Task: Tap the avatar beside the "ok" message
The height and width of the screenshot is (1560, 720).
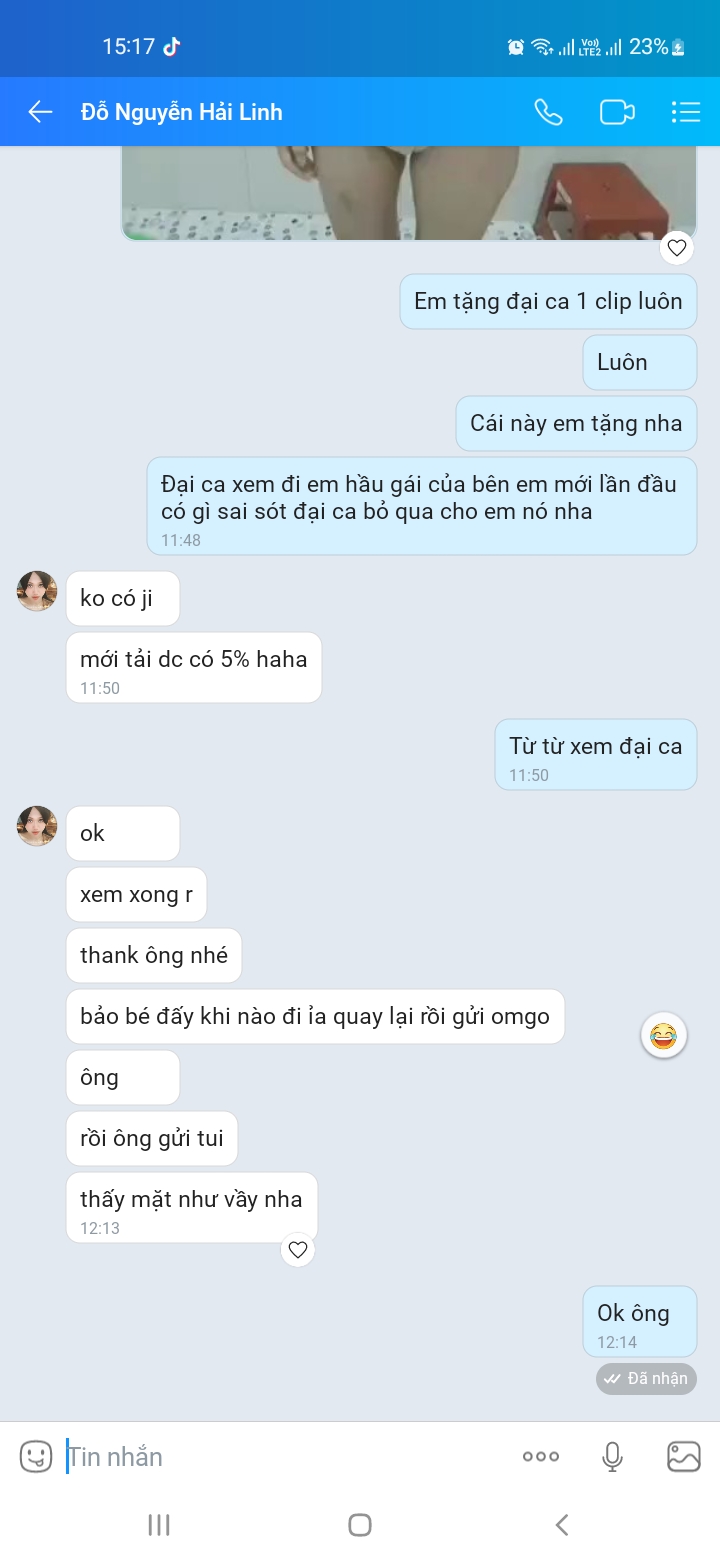Action: (37, 826)
